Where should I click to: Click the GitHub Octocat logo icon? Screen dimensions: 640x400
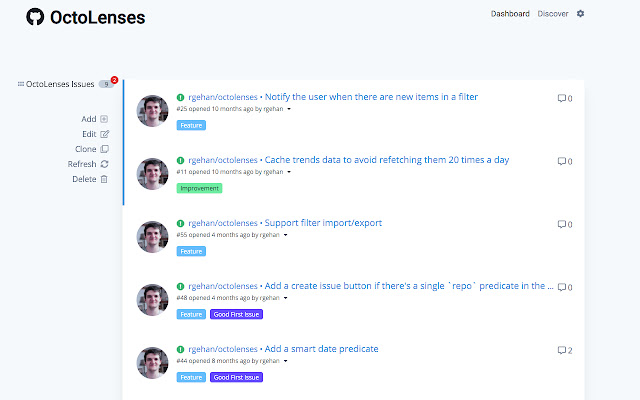pos(34,17)
